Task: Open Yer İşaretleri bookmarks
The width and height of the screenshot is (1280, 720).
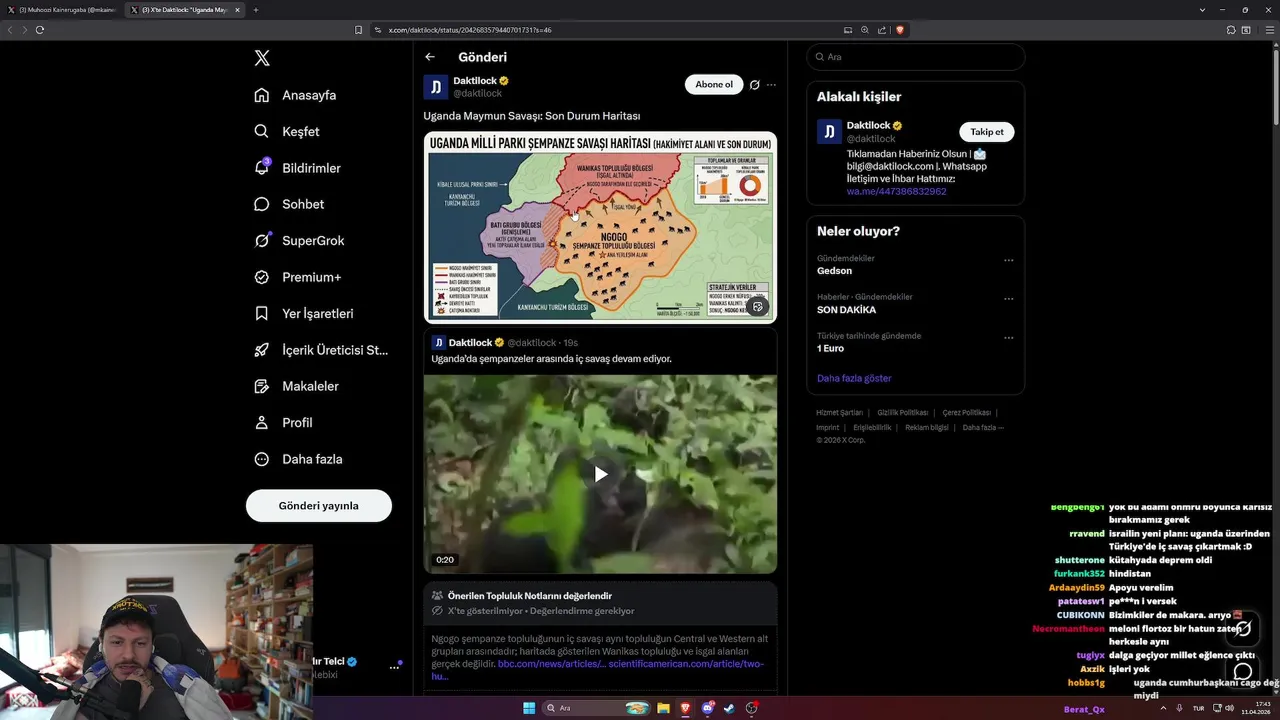Action: (304, 313)
